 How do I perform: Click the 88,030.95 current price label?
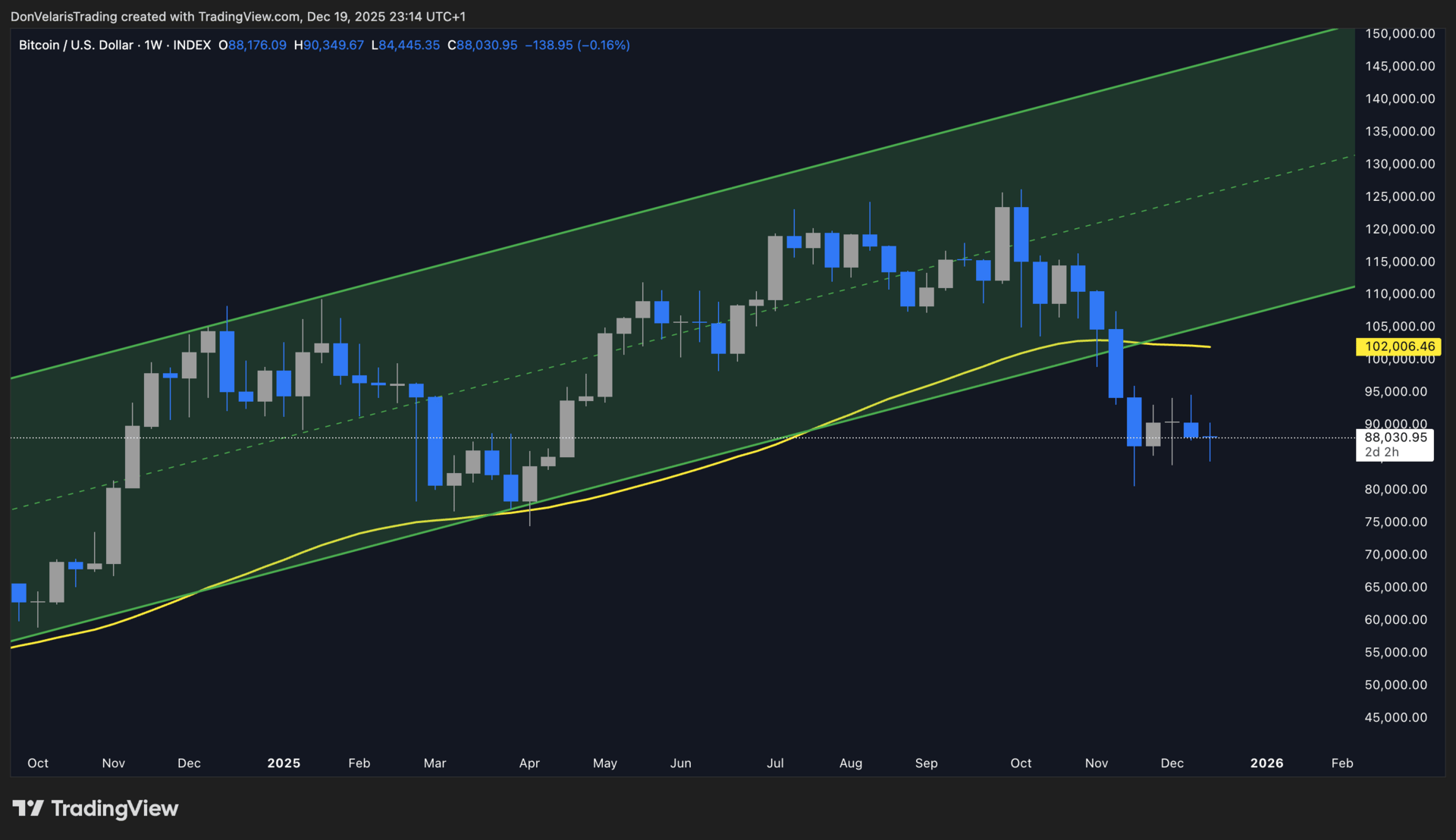[x=1395, y=437]
